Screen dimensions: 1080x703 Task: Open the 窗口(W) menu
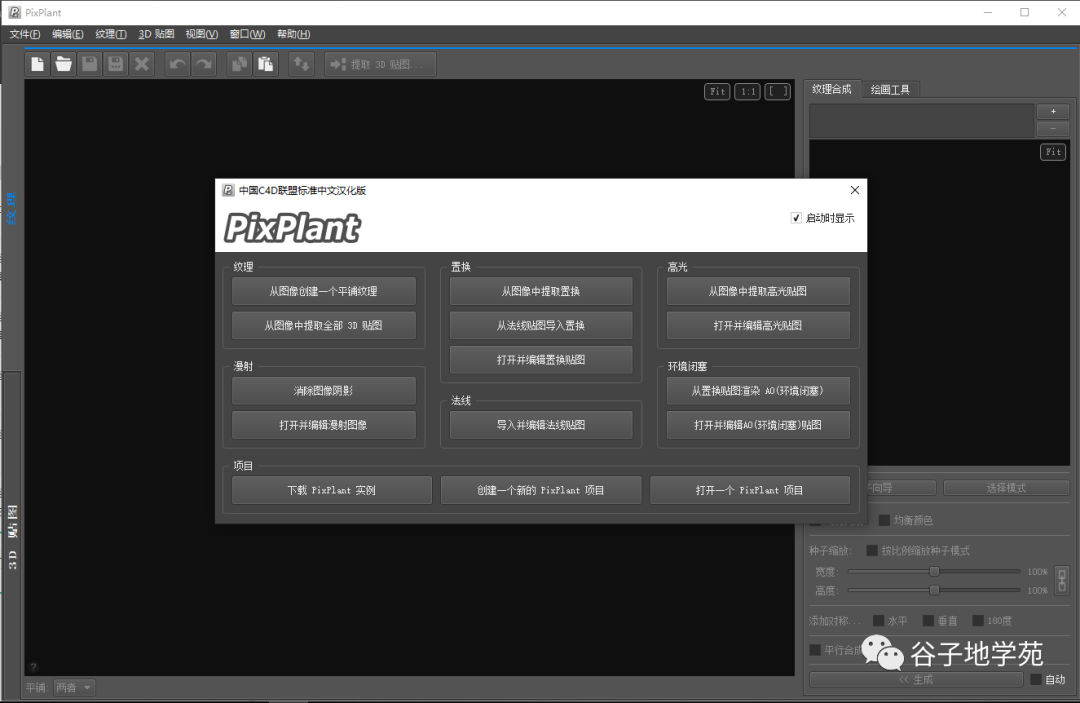(x=247, y=34)
